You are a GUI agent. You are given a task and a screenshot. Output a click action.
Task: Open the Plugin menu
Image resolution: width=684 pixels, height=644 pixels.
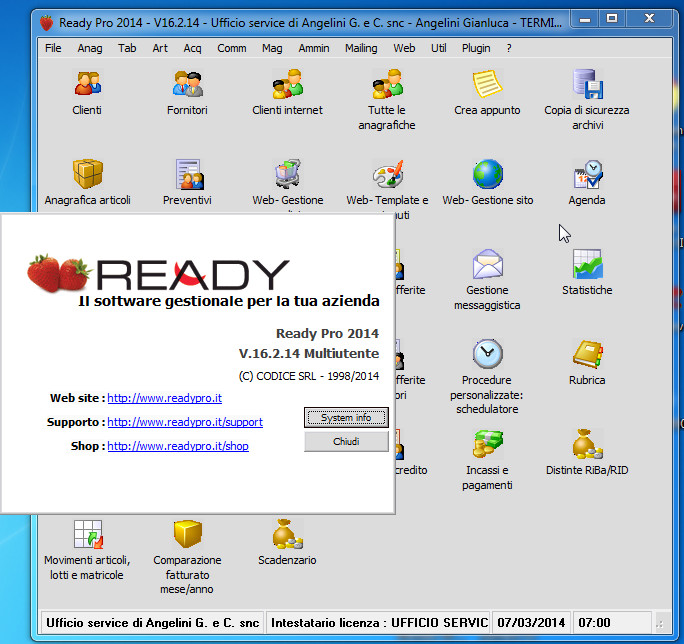click(476, 48)
